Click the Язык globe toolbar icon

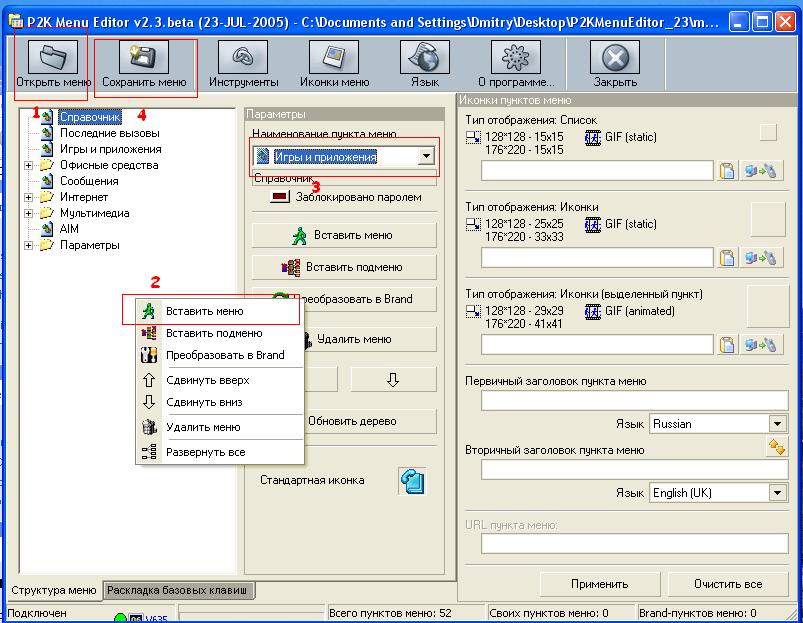tap(425, 57)
